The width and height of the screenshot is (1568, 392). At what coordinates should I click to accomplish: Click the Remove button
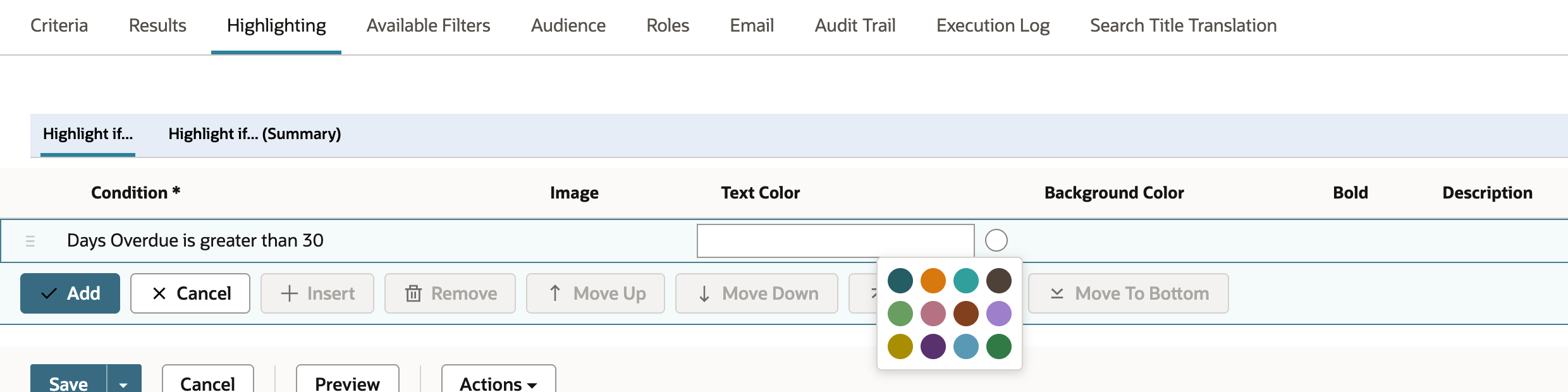(x=450, y=293)
